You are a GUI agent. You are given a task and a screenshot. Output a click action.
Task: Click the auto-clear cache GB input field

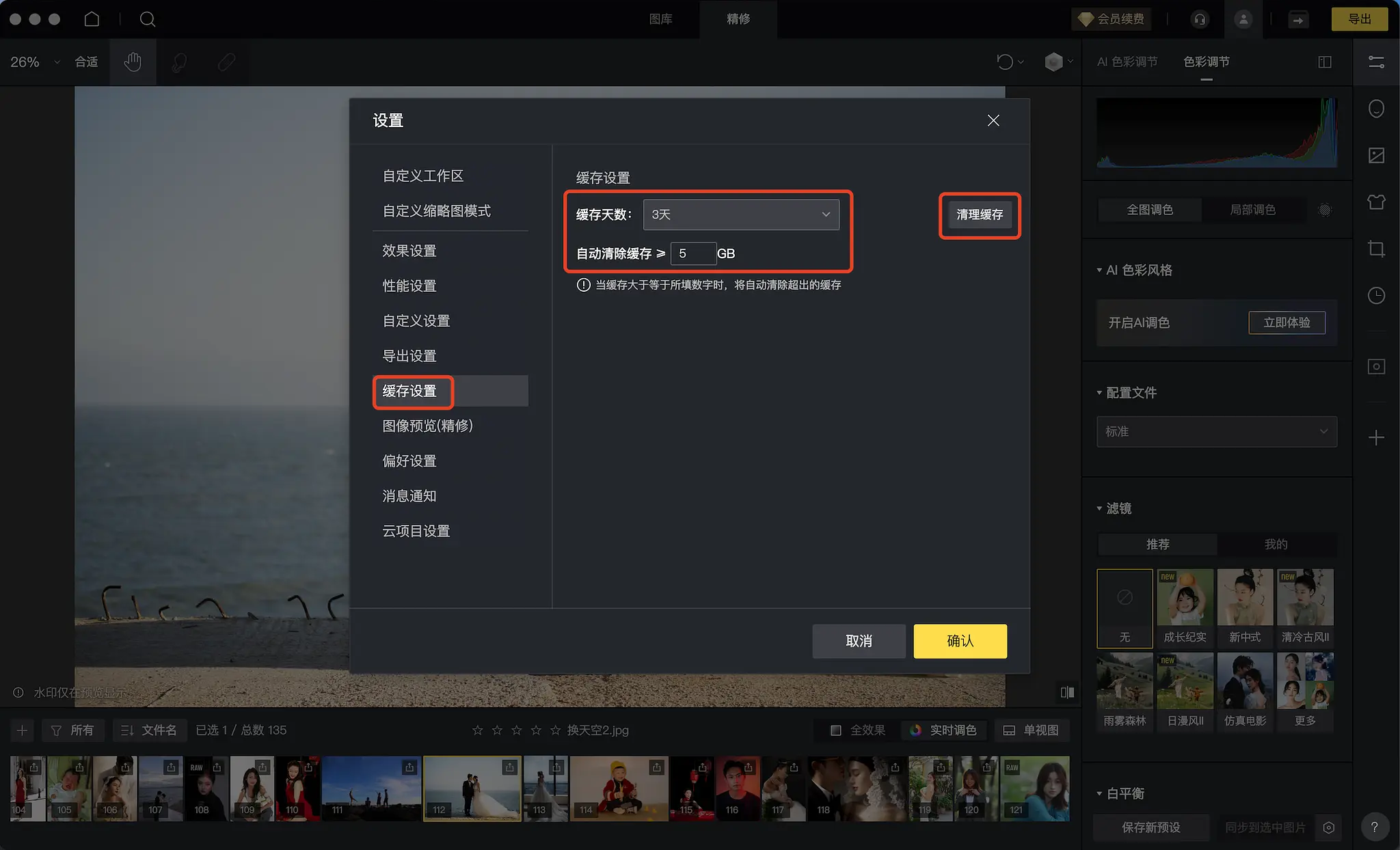(x=693, y=253)
